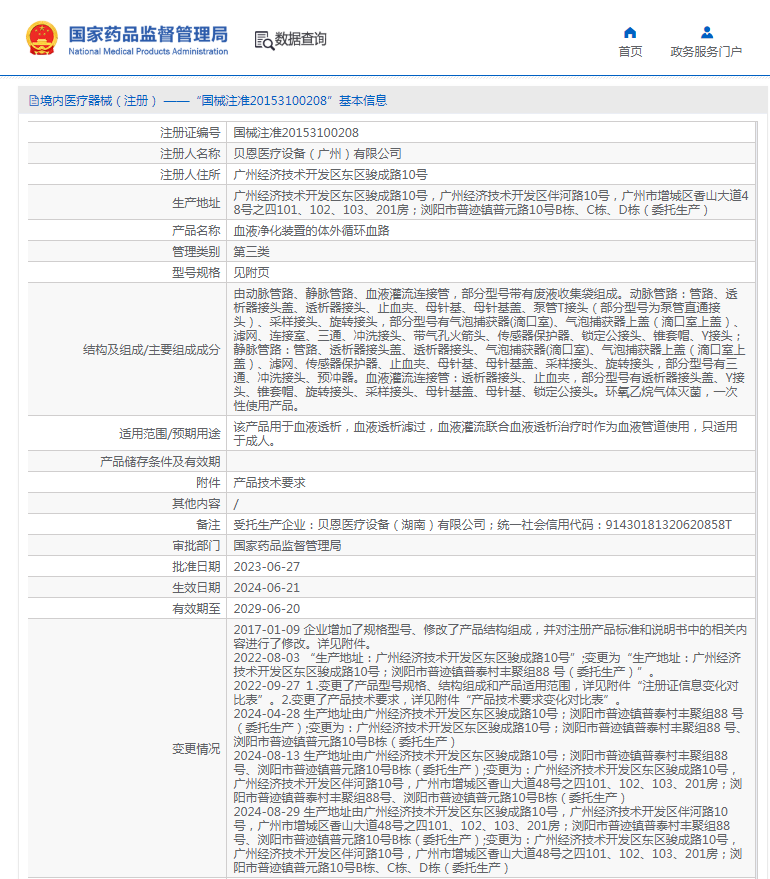
Task: Click the national emblem logo
Action: click(42, 38)
